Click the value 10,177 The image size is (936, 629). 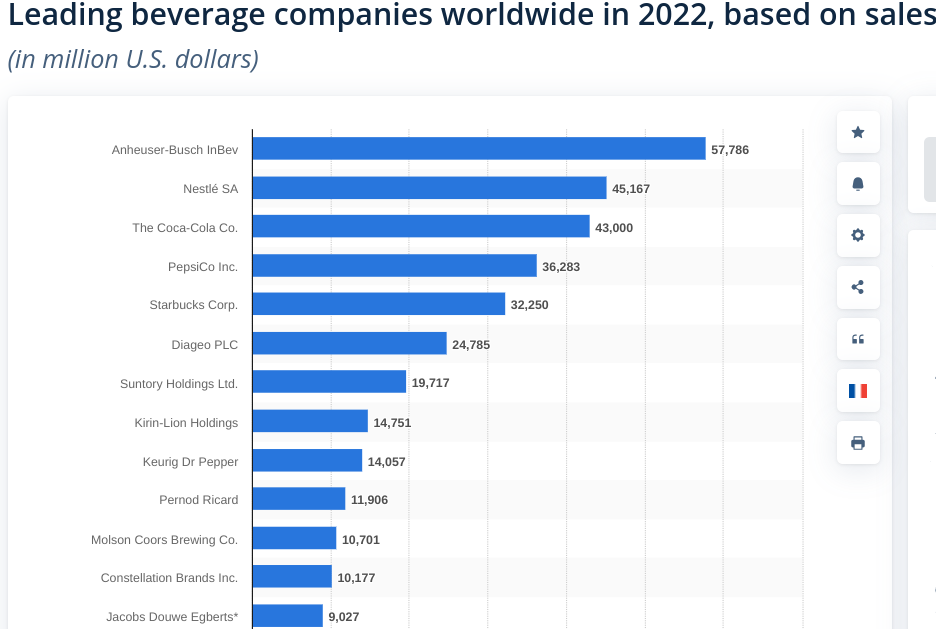click(x=356, y=578)
